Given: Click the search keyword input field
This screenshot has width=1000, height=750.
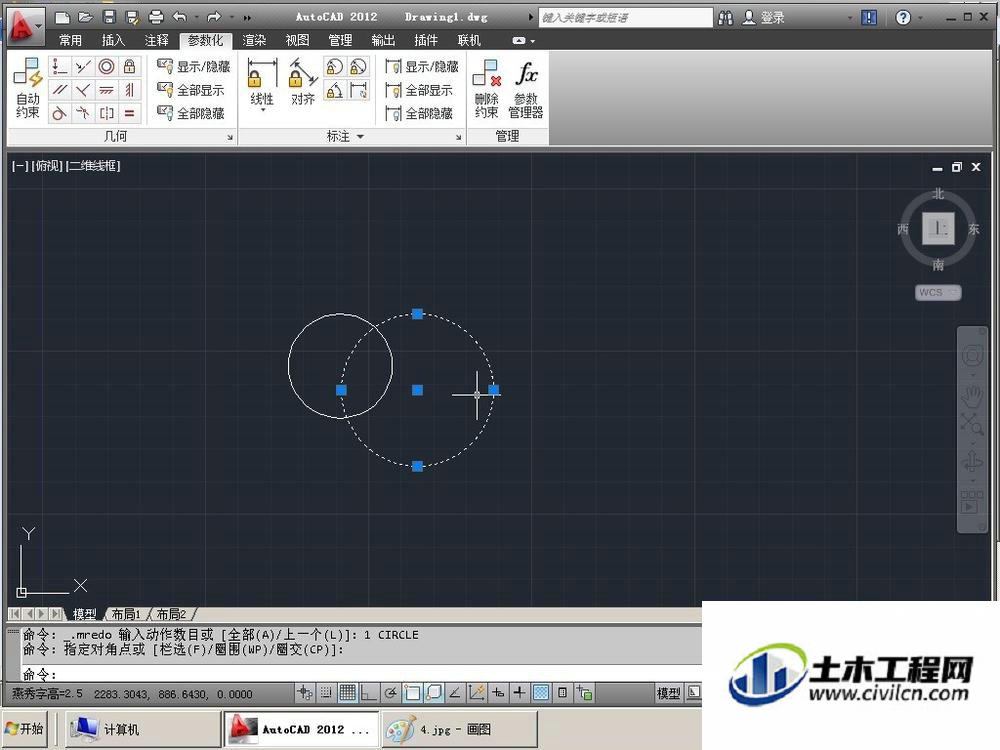Looking at the screenshot, I should click(626, 17).
